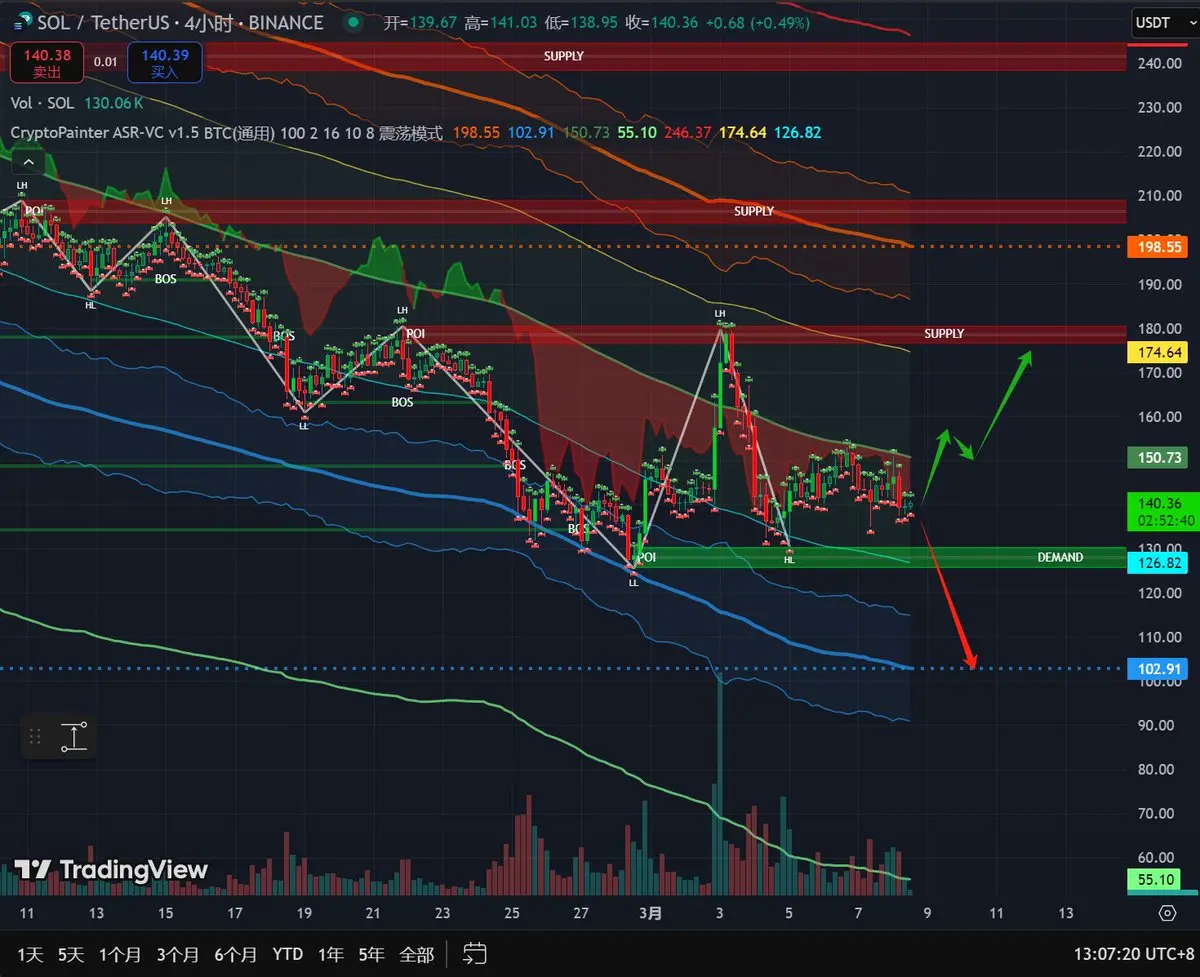Select the floating drawing tool icon

tap(75, 737)
